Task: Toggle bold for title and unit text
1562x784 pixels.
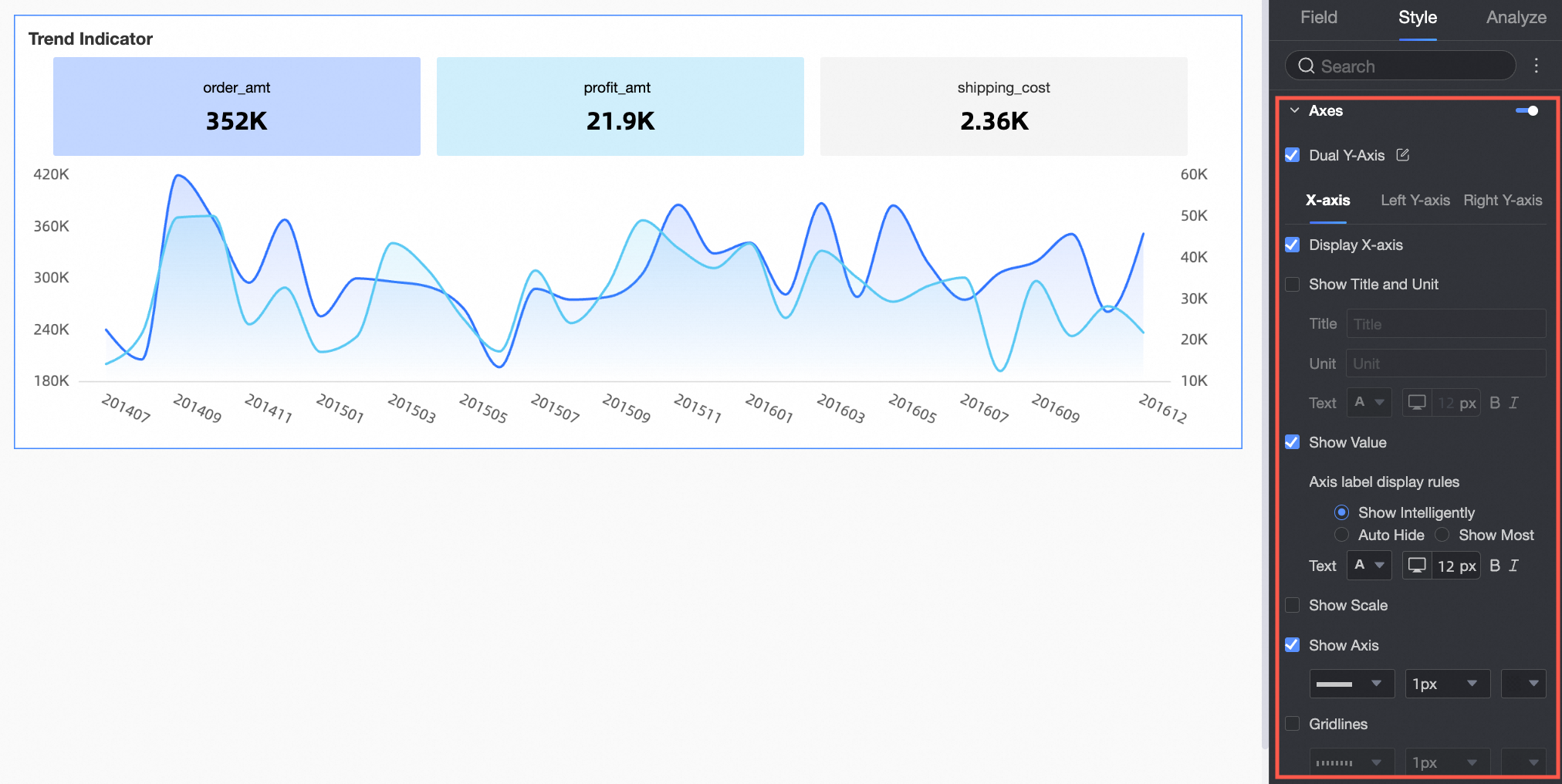Action: point(1495,403)
